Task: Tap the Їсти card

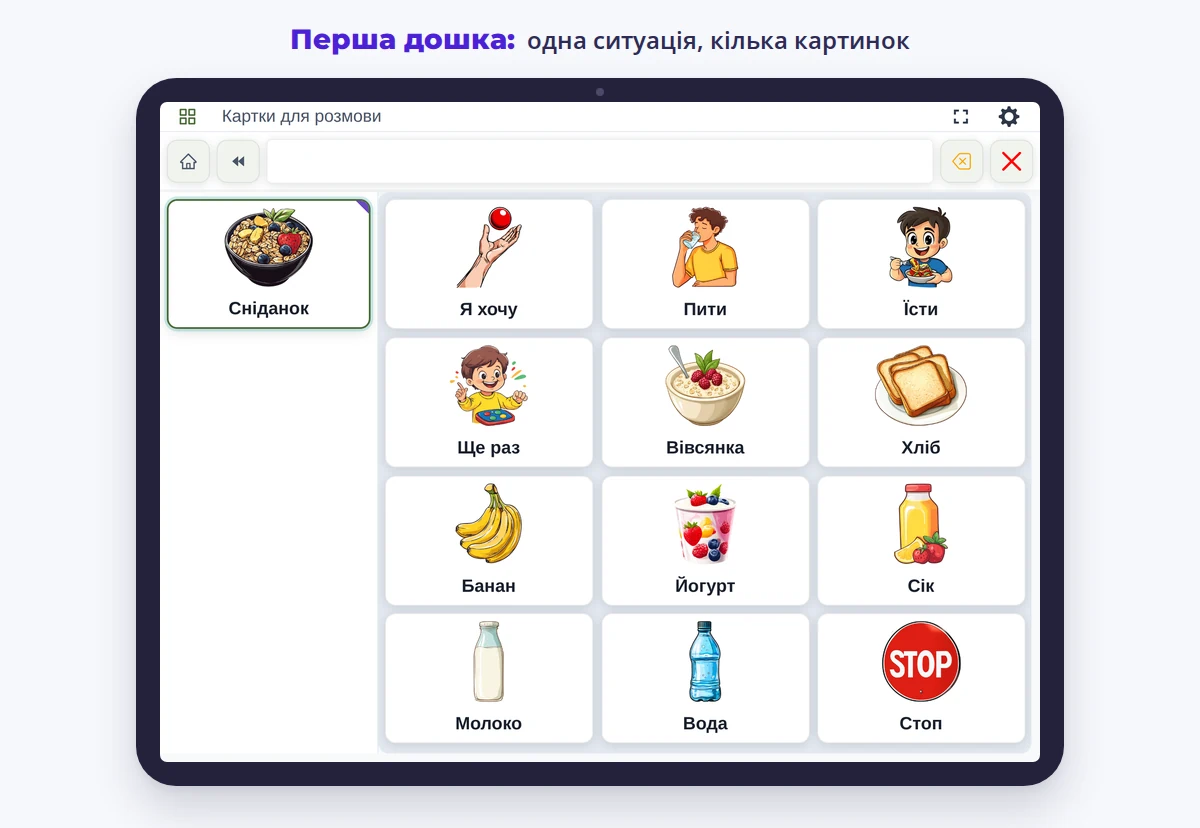Action: click(x=921, y=264)
